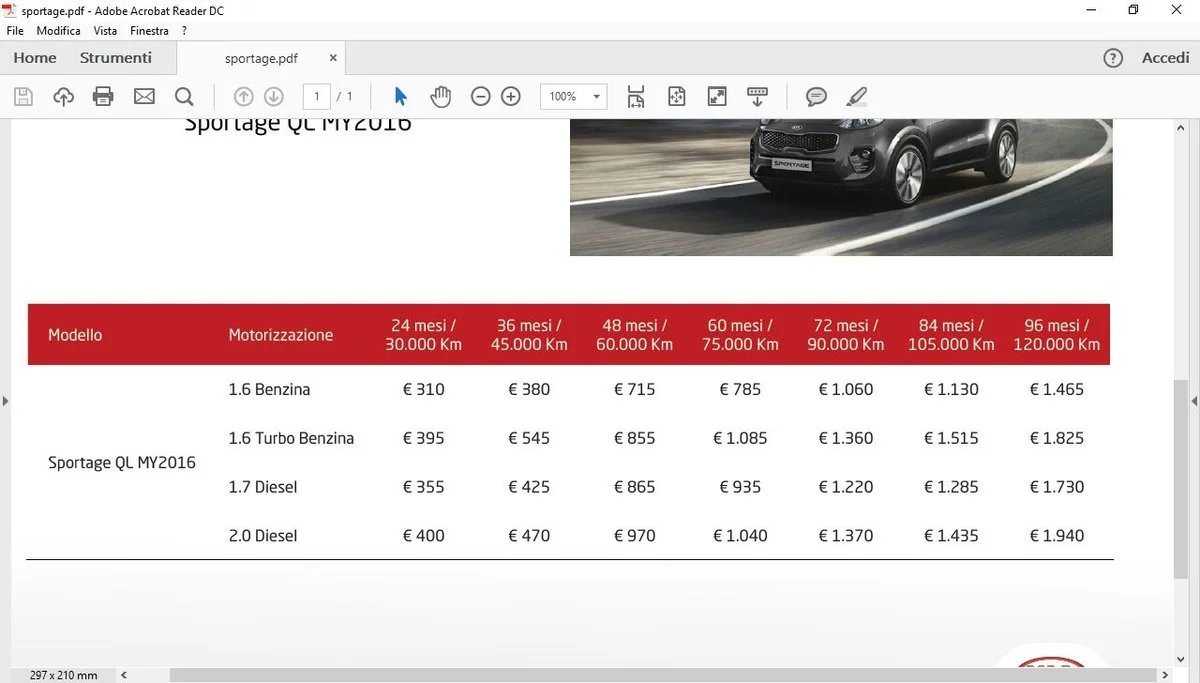Image resolution: width=1200 pixels, height=683 pixels.
Task: Click the Save file icon
Action: click(x=23, y=97)
